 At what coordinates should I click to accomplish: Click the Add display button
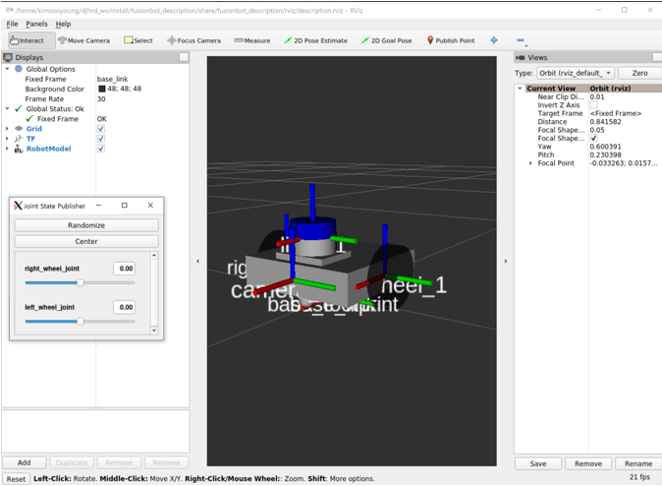coord(24,462)
